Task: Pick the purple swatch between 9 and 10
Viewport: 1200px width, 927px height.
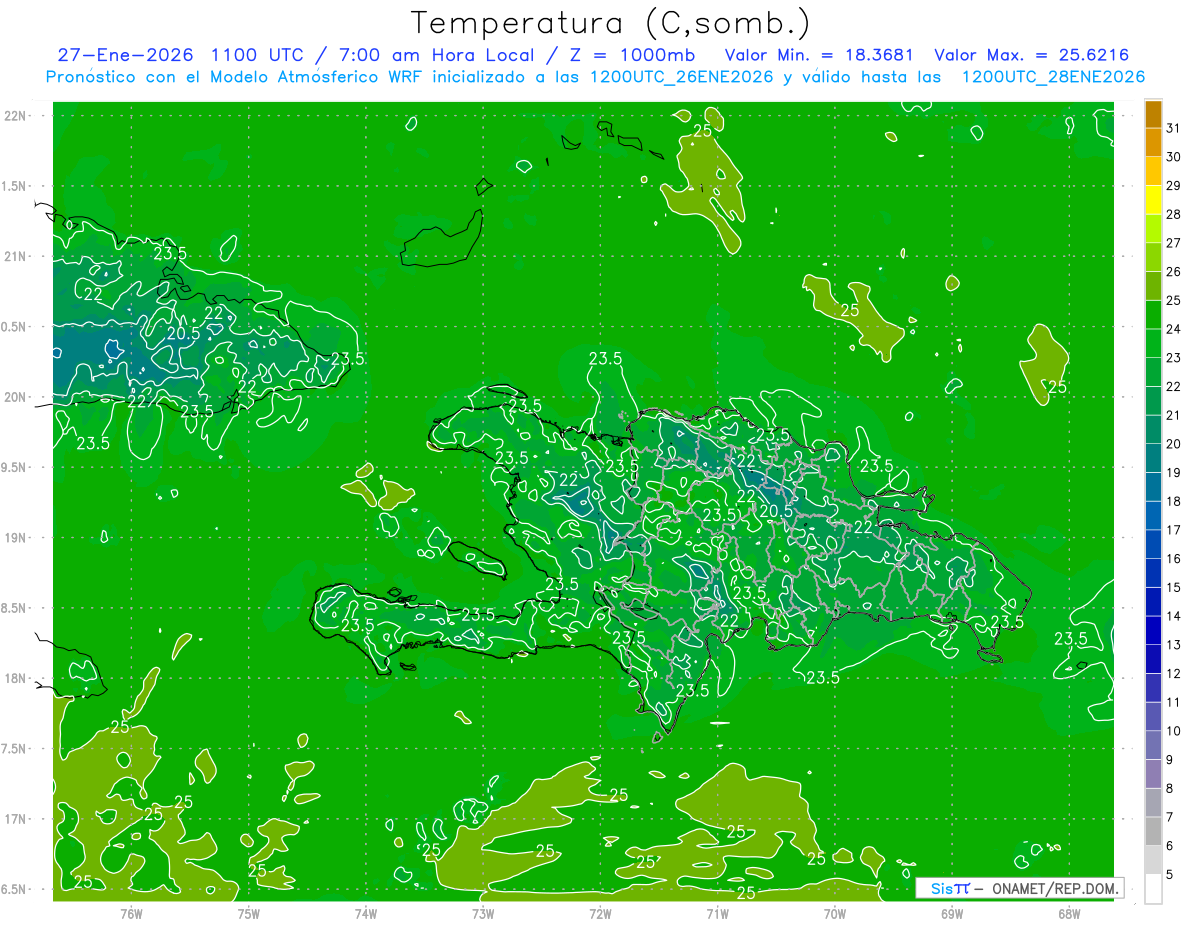Action: (1153, 745)
